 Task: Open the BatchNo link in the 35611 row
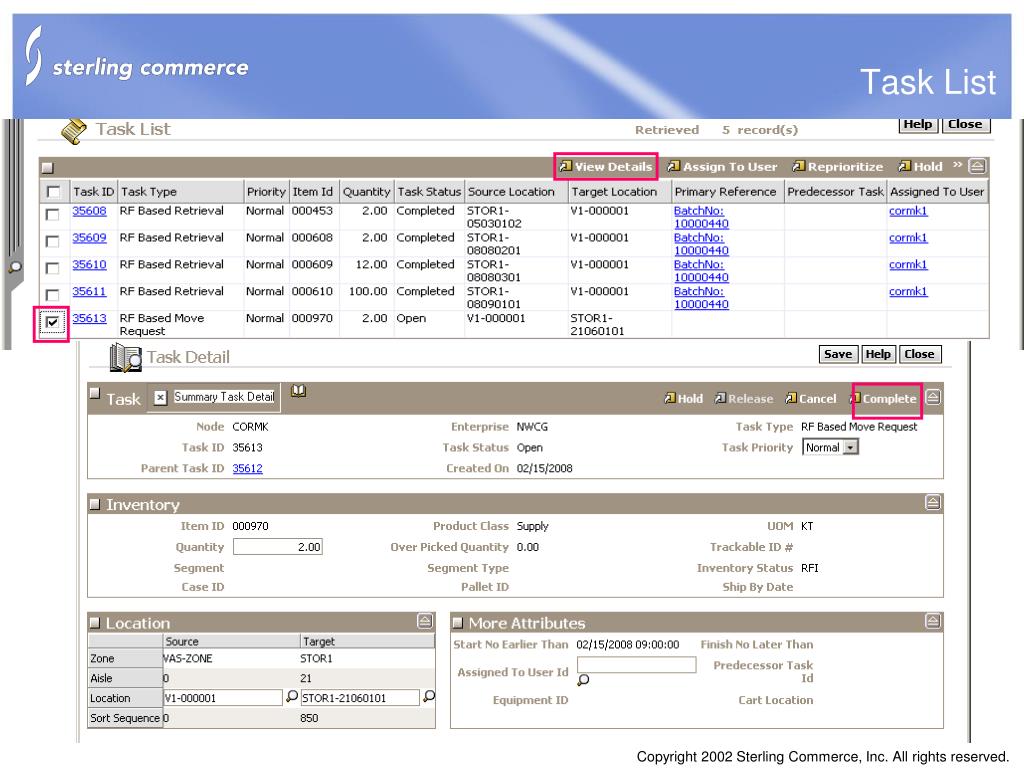tap(701, 298)
